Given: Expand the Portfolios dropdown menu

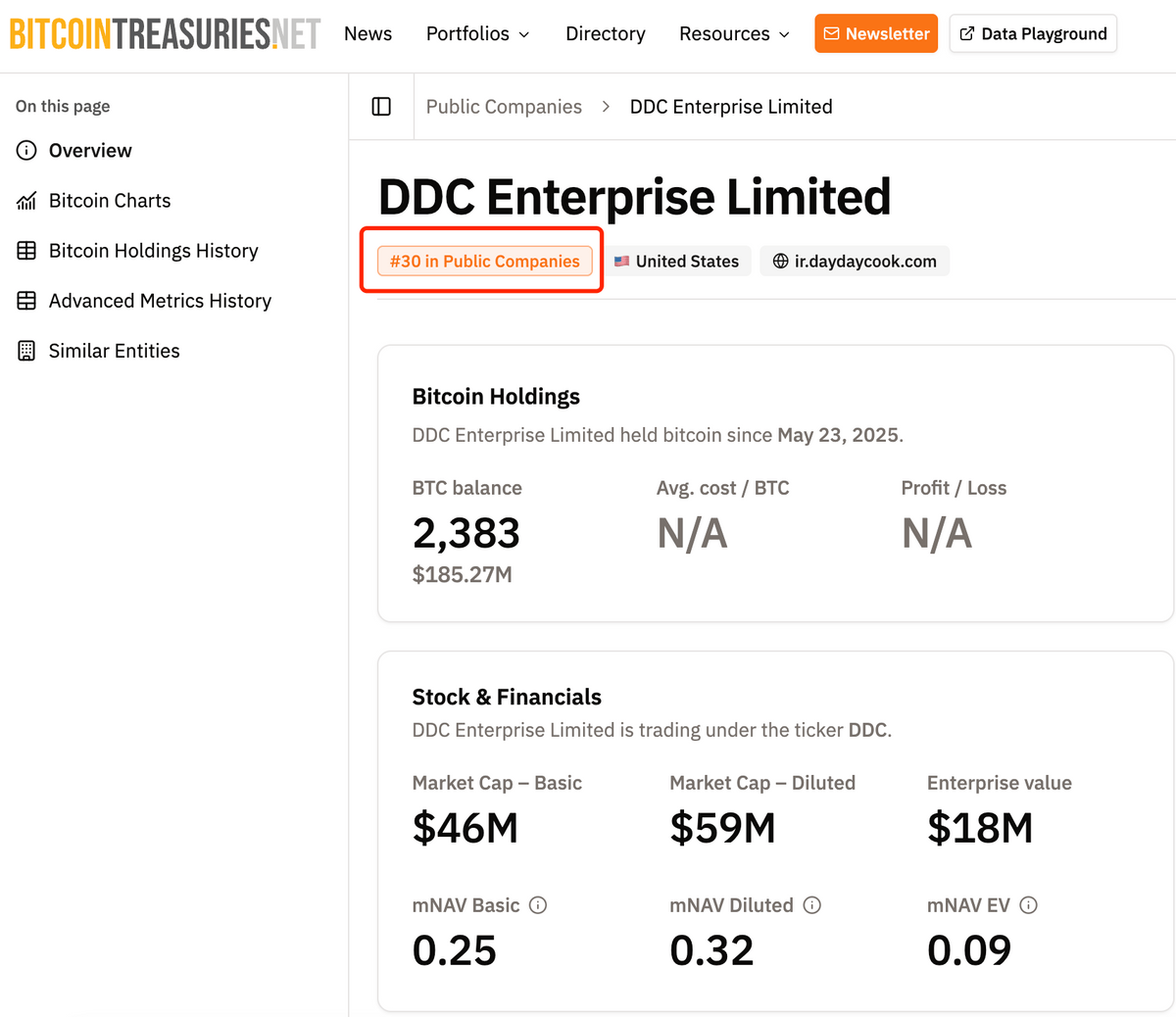Looking at the screenshot, I should [x=477, y=33].
